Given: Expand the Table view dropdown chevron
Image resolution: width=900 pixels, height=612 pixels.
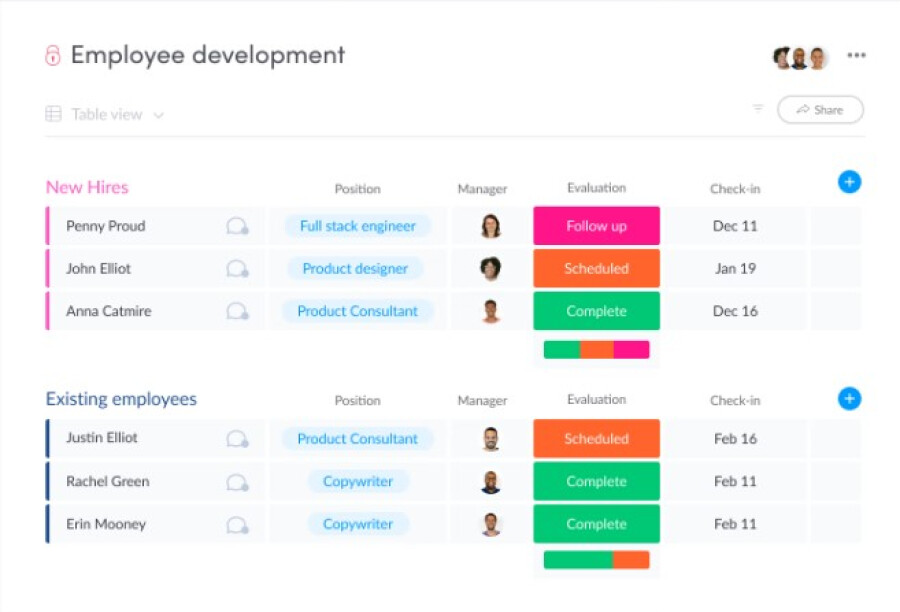Looking at the screenshot, I should 158,115.
